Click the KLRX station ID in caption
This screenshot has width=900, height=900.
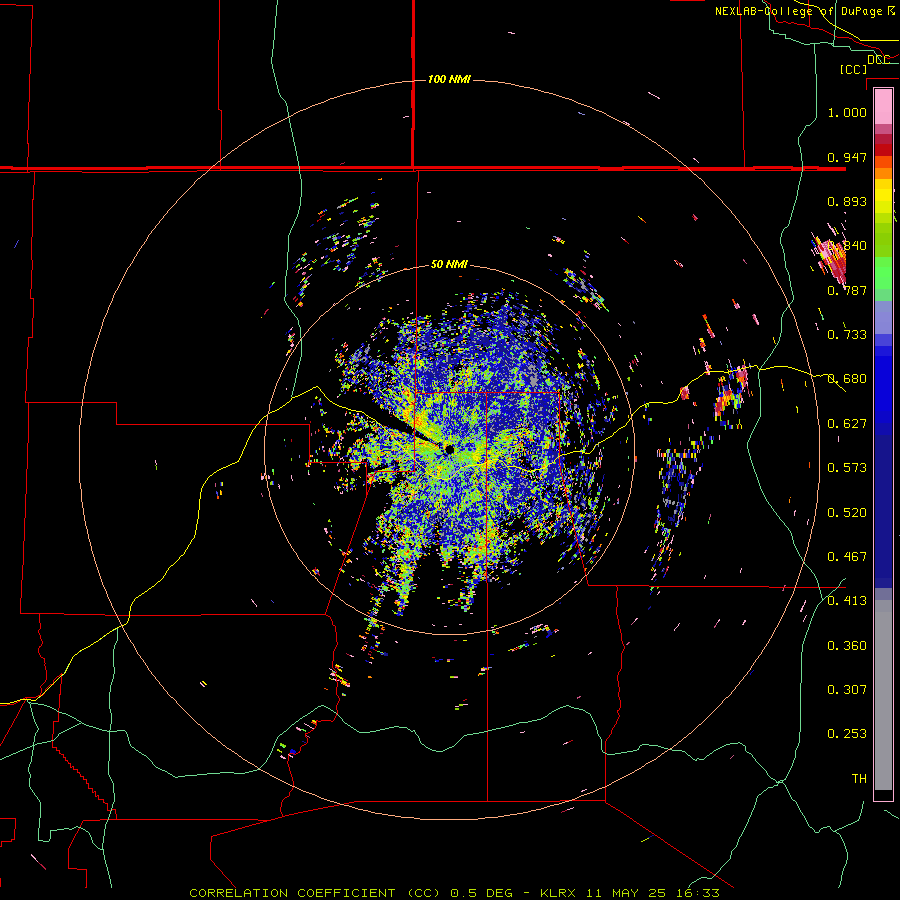click(x=560, y=893)
